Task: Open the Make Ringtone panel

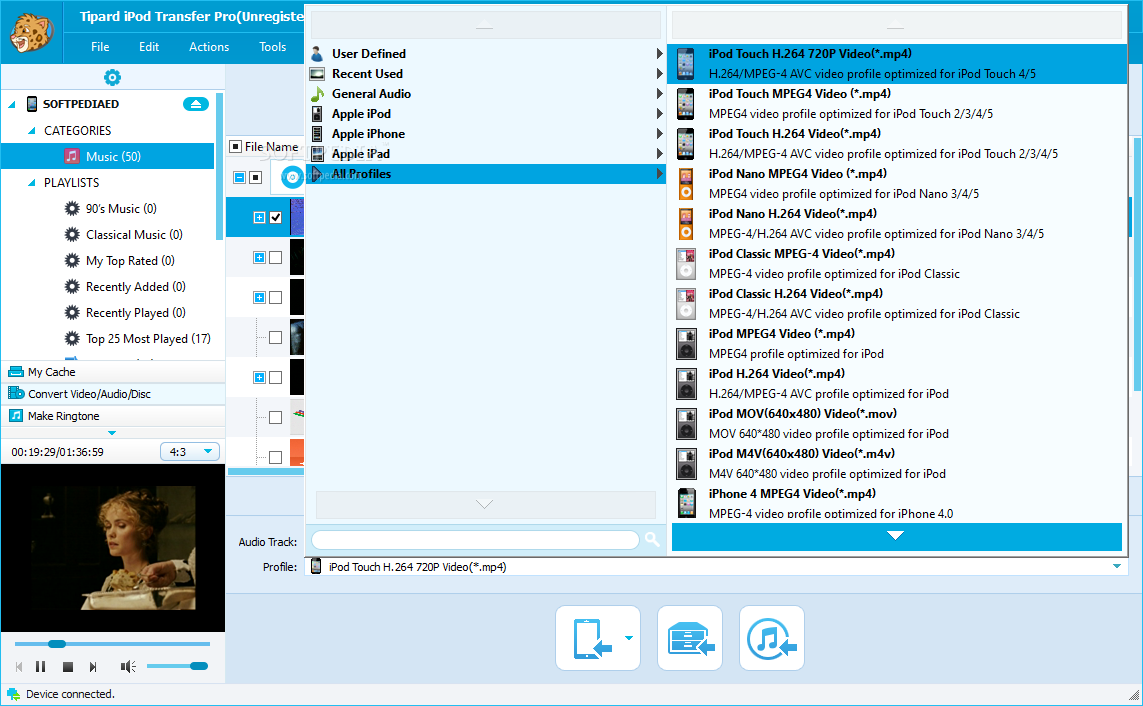Action: [114, 415]
